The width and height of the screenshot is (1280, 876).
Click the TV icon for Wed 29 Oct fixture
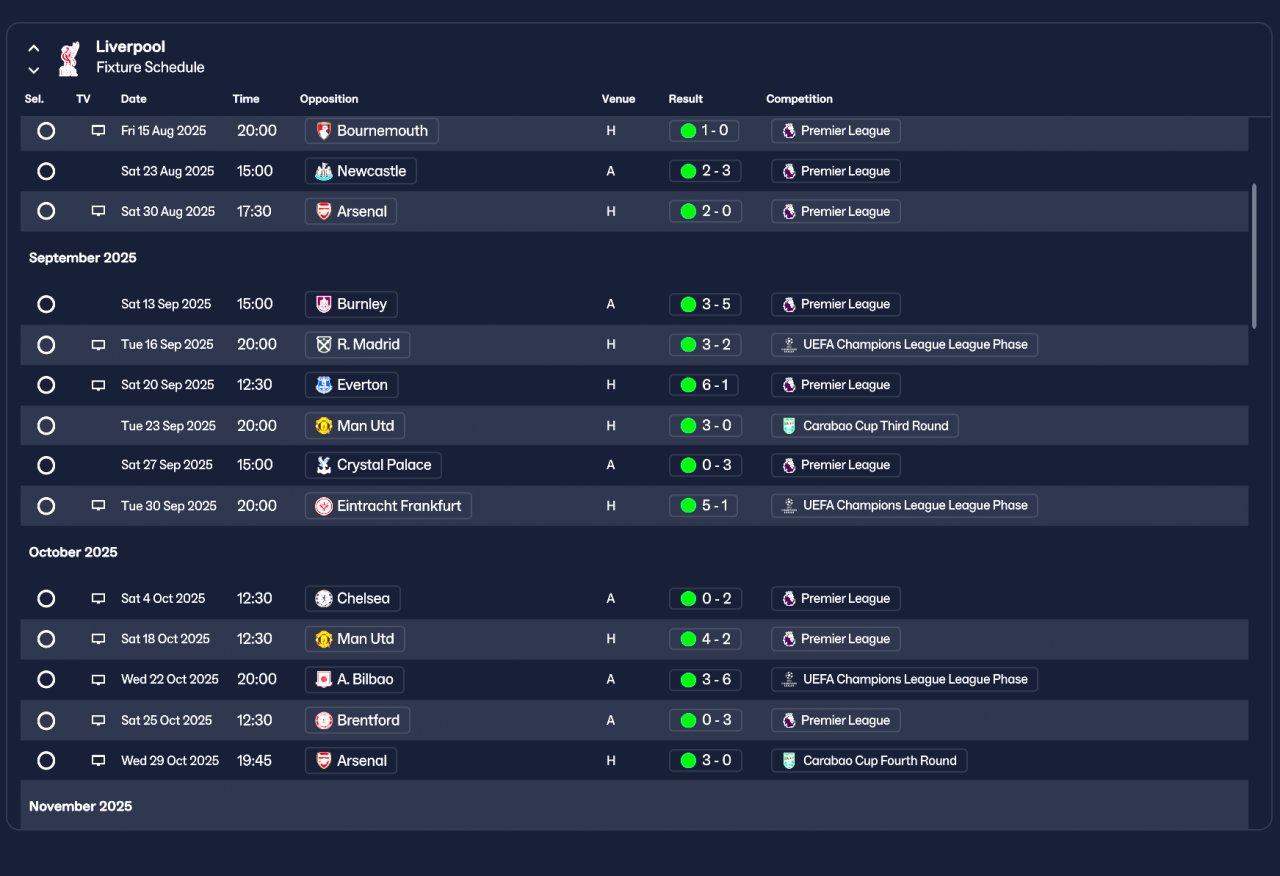click(x=98, y=761)
